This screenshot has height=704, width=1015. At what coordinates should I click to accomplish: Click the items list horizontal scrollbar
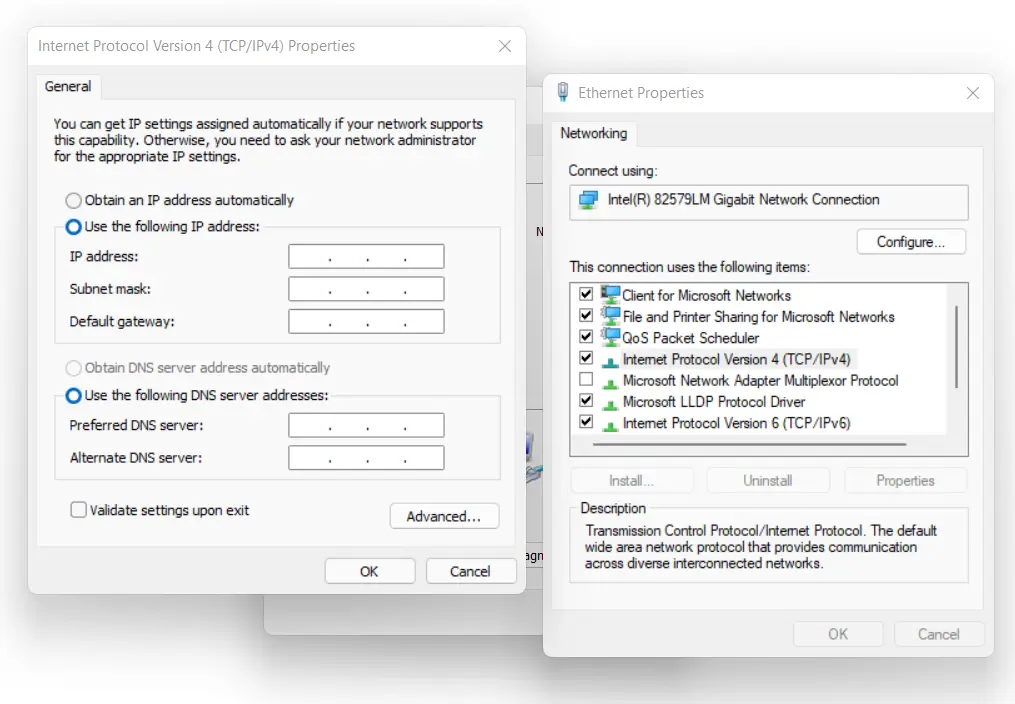[750, 445]
